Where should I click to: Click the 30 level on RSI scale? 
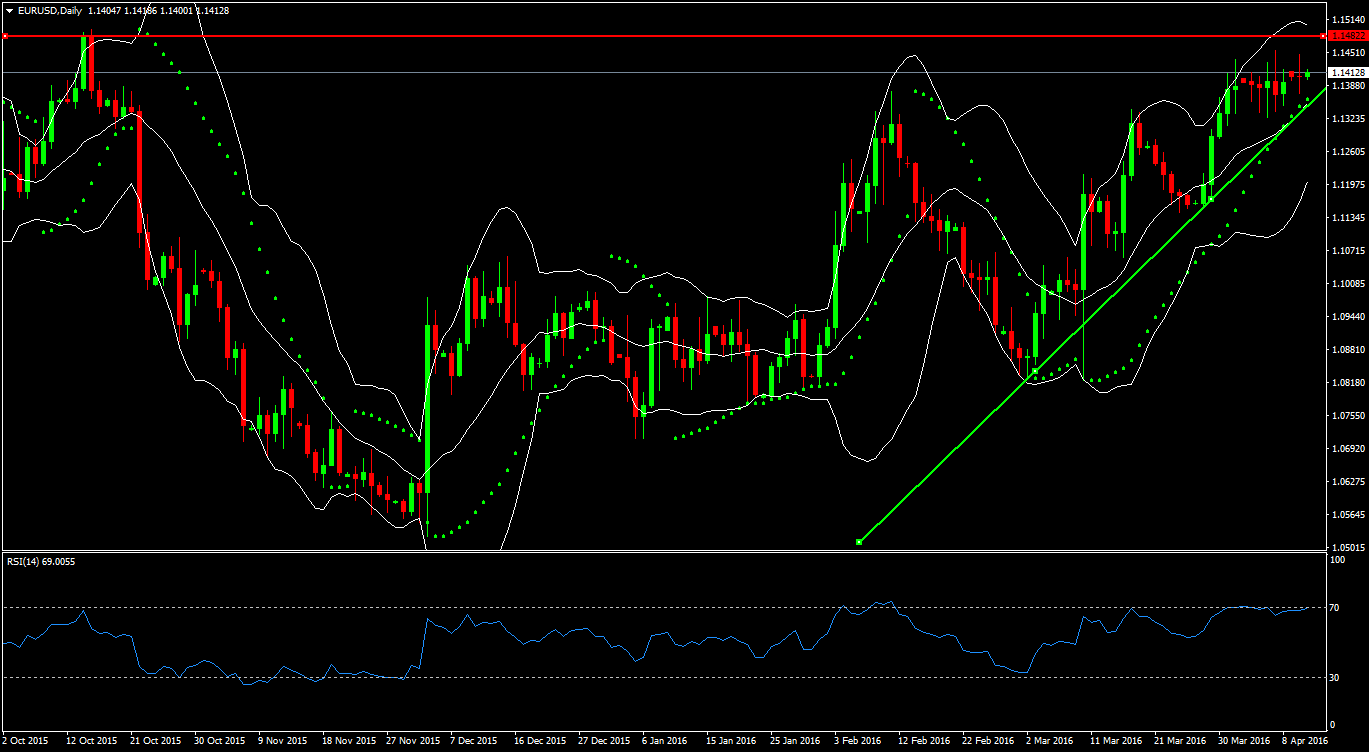[1334, 678]
